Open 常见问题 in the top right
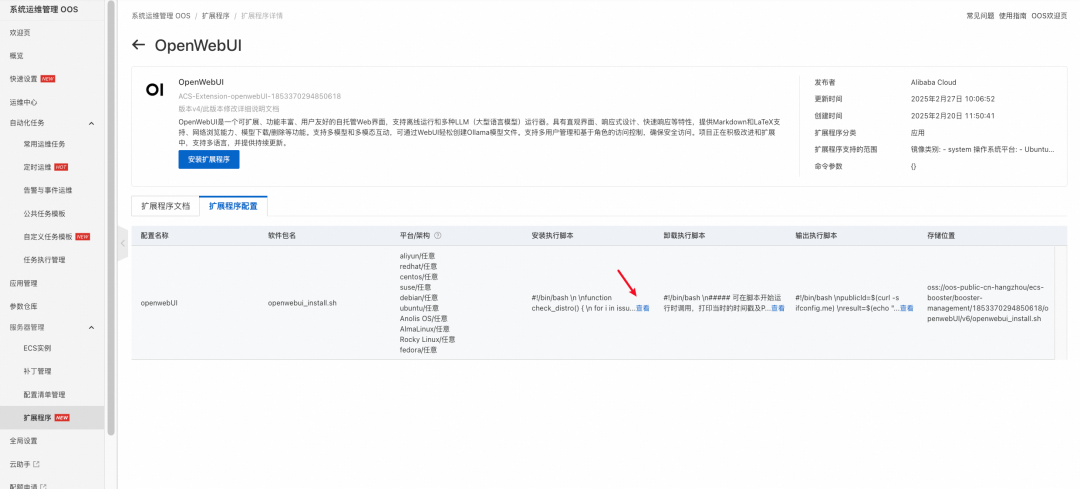The height and width of the screenshot is (489, 1080). [979, 15]
